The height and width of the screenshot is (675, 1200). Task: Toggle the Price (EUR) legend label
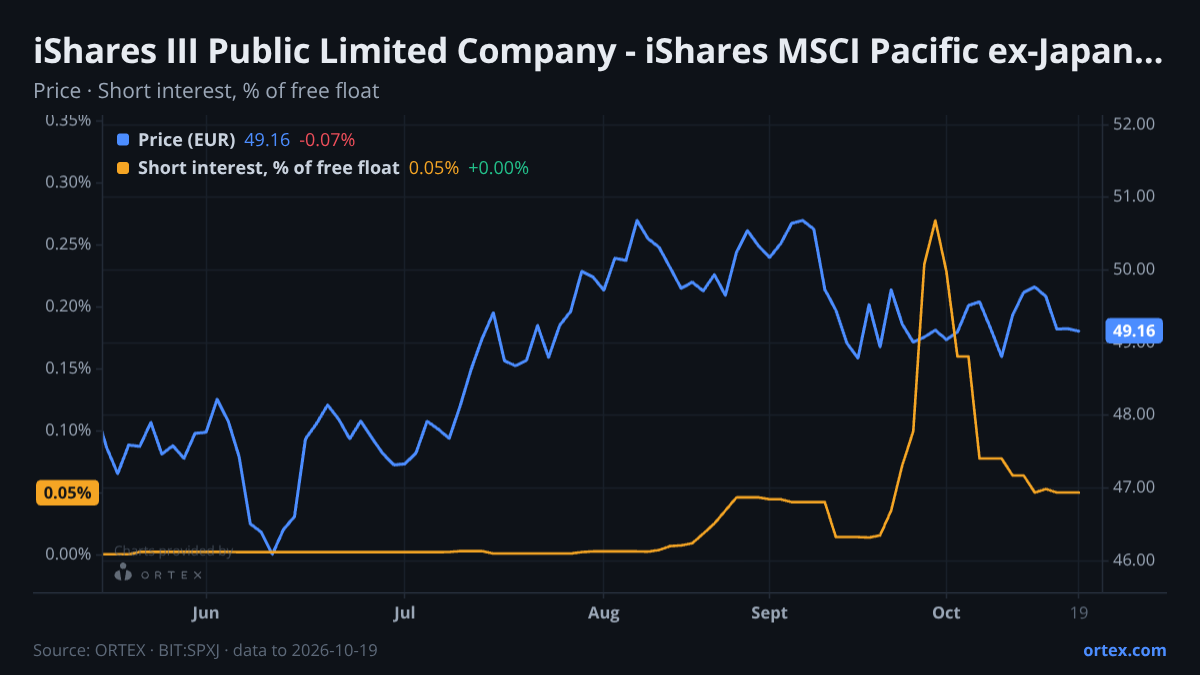point(187,140)
